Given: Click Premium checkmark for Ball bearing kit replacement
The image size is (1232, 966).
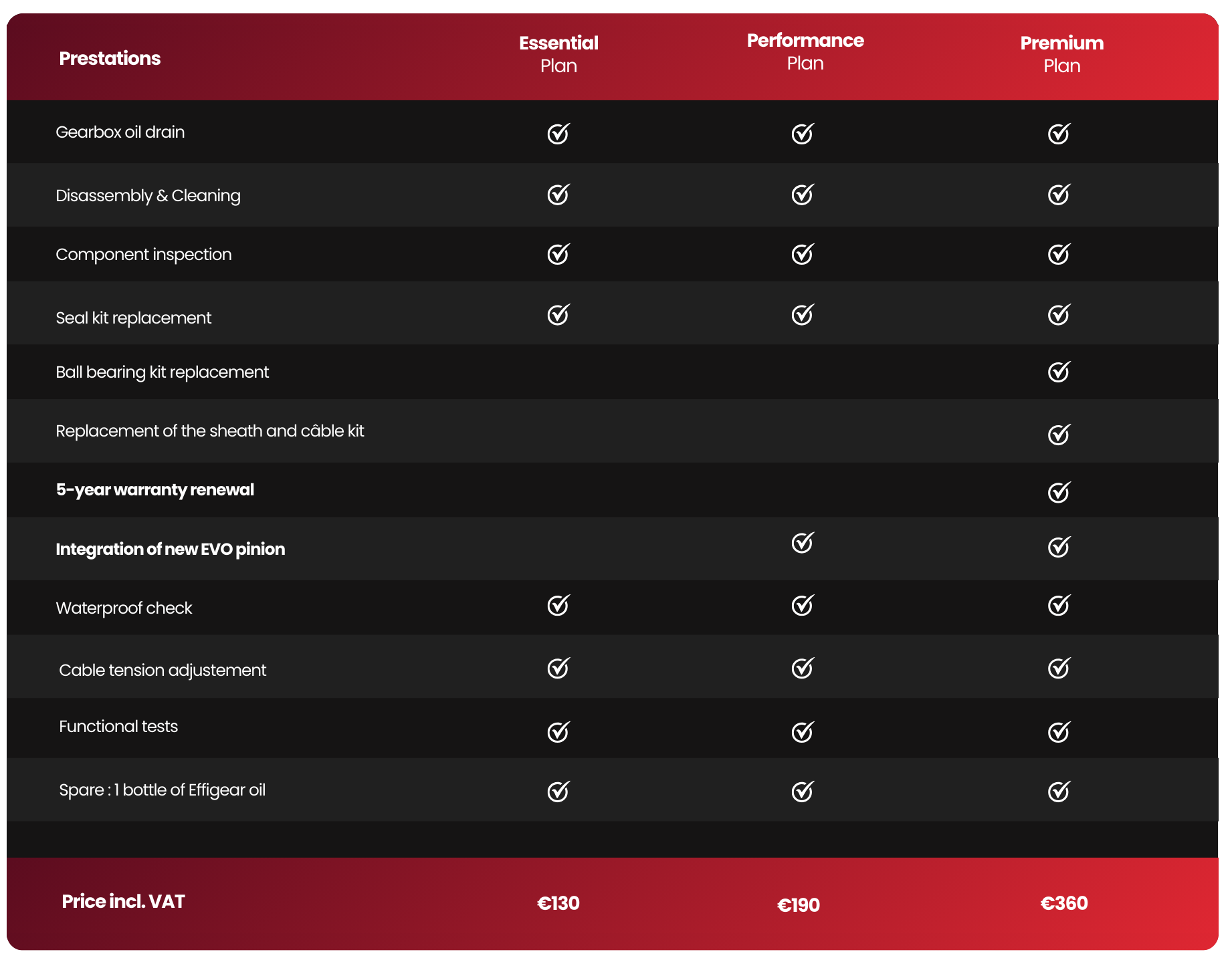Looking at the screenshot, I should [1059, 372].
